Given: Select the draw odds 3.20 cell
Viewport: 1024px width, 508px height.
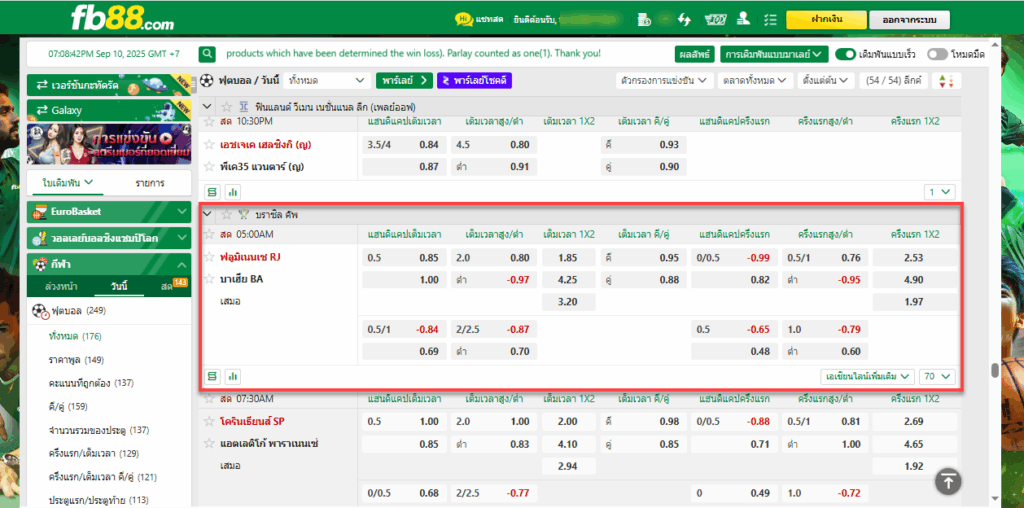Looking at the screenshot, I should pyautogui.click(x=568, y=302).
